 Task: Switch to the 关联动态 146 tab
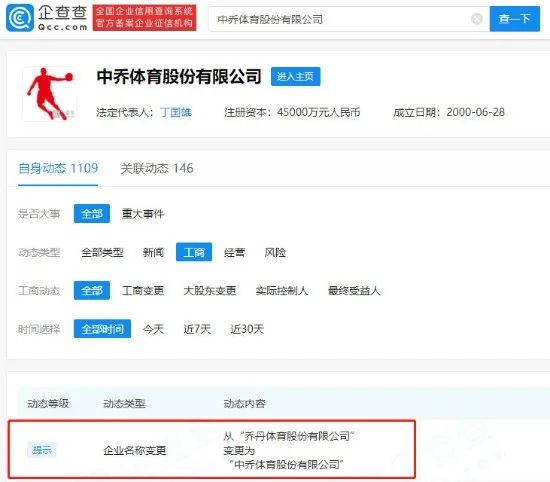(x=157, y=168)
